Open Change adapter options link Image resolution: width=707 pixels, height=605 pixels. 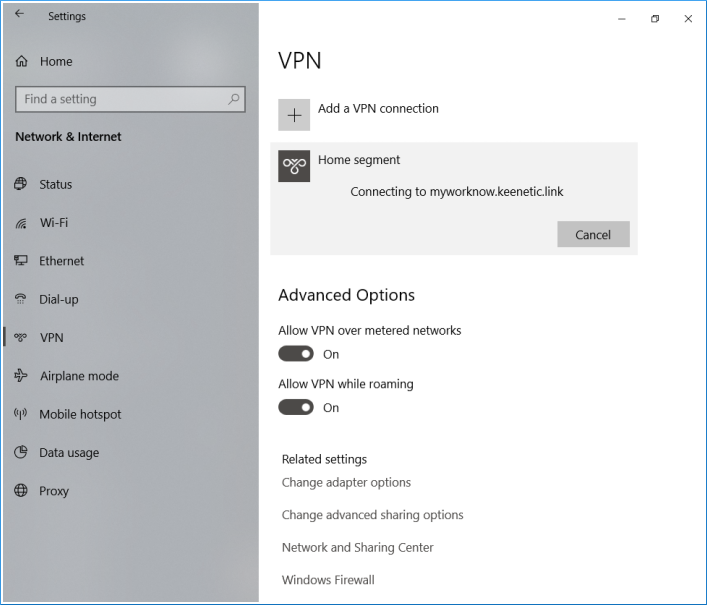346,483
